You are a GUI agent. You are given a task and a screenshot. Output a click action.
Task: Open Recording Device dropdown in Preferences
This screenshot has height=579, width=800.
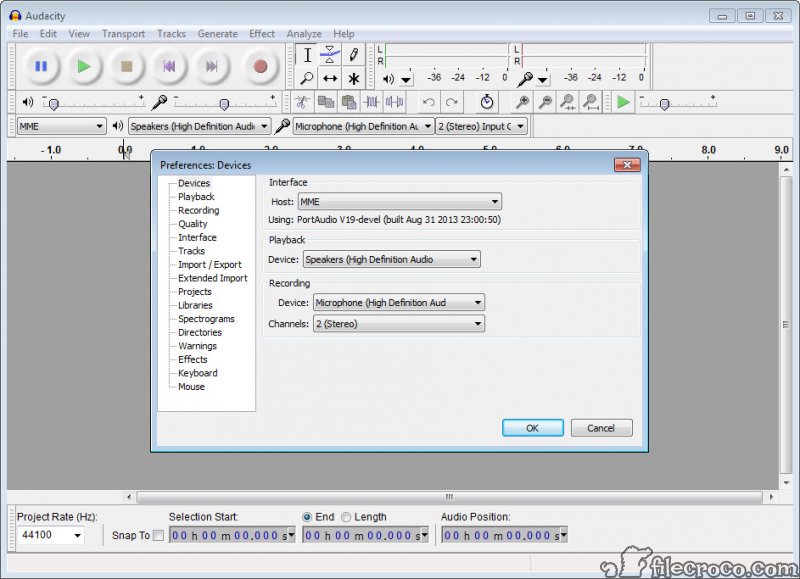click(398, 303)
